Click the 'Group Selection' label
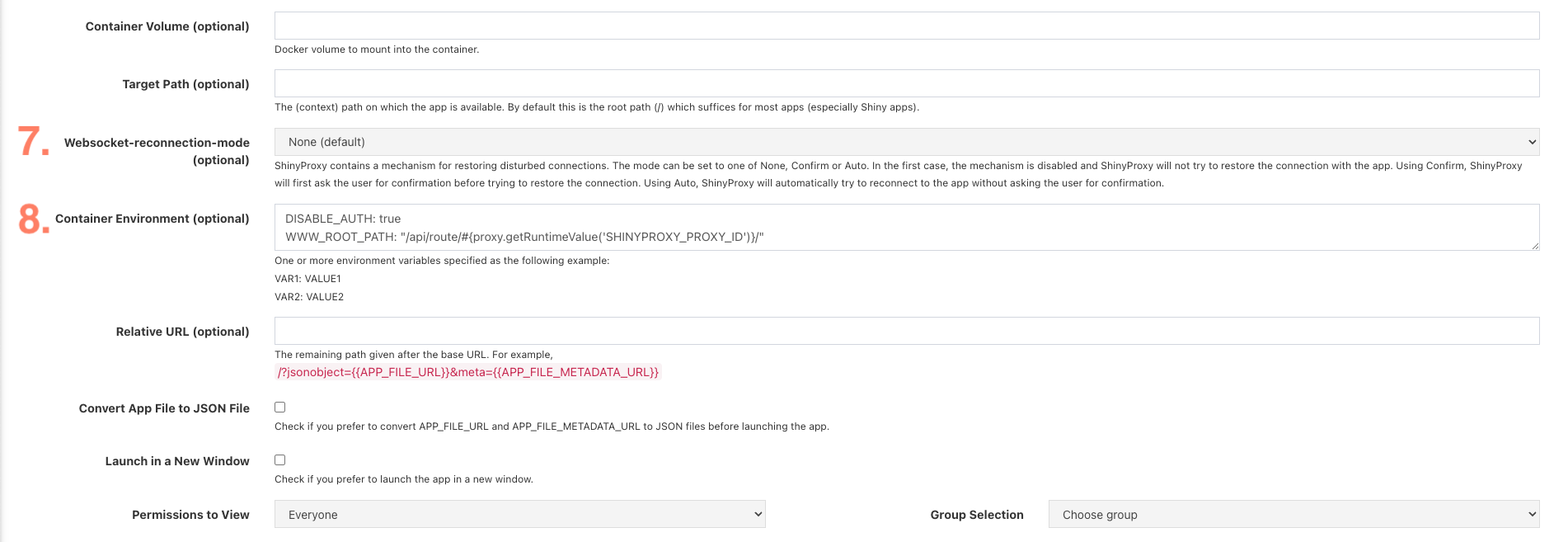The width and height of the screenshot is (1568, 542). click(x=977, y=515)
